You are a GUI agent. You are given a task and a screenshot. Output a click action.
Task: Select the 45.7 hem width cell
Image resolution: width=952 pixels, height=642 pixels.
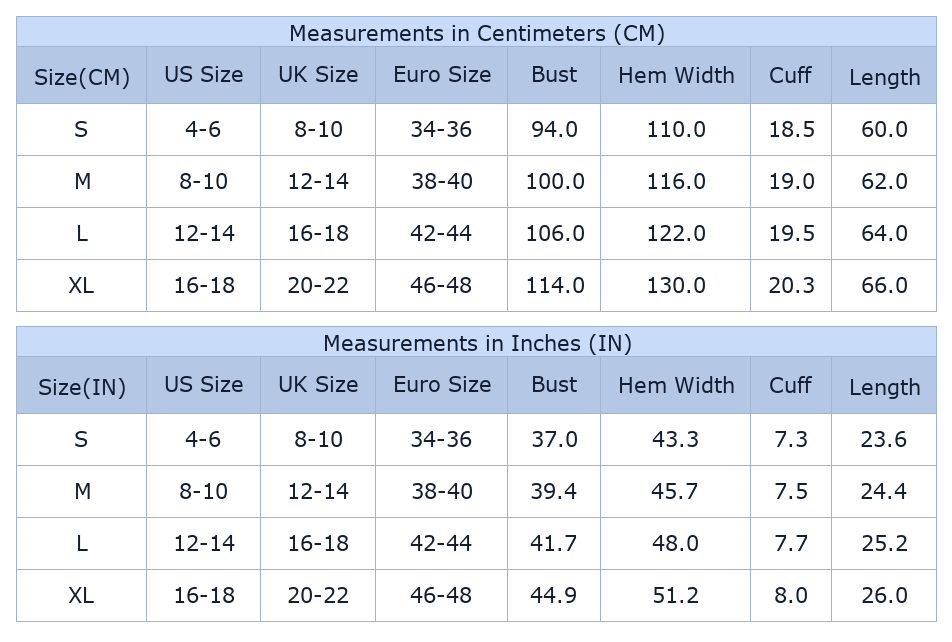click(x=676, y=491)
